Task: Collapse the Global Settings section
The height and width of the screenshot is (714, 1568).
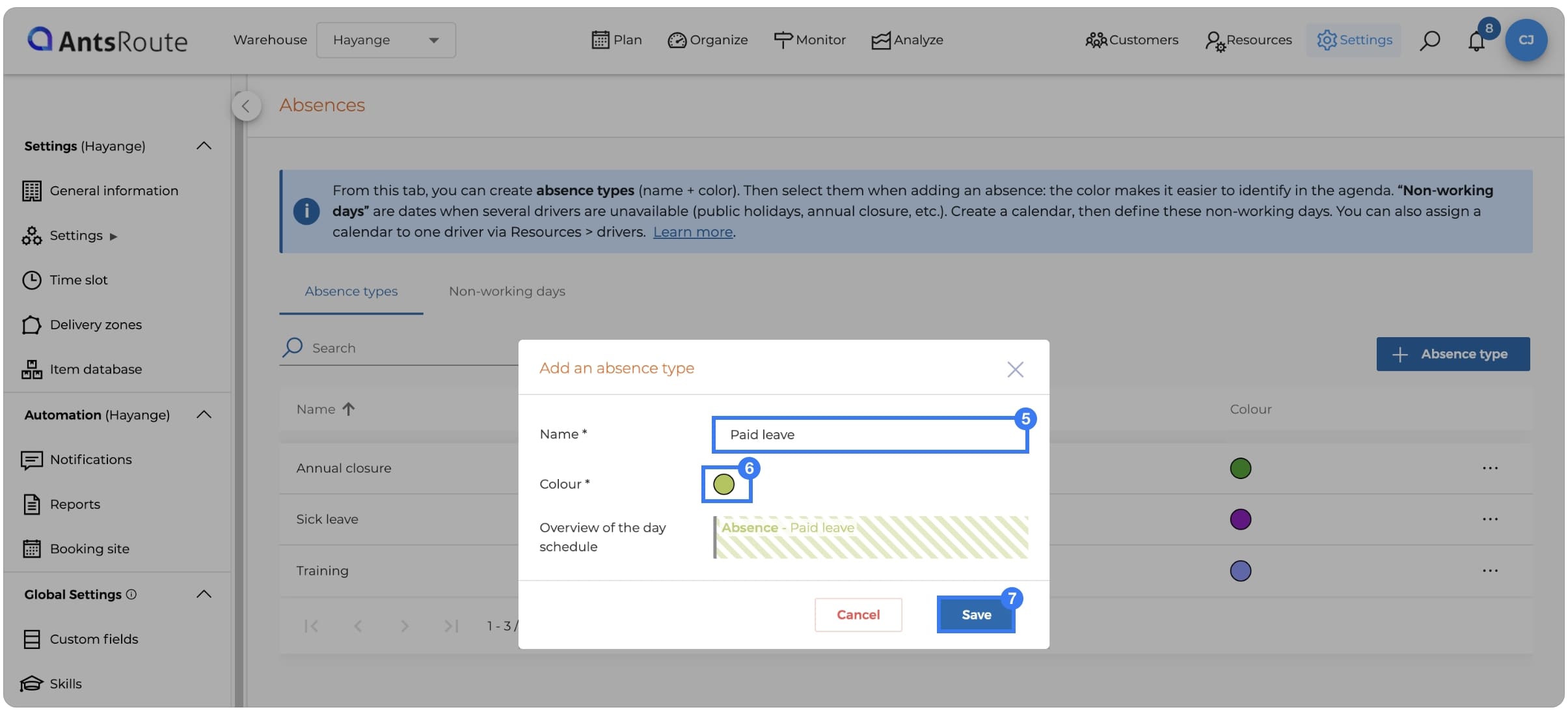Action: (204, 594)
